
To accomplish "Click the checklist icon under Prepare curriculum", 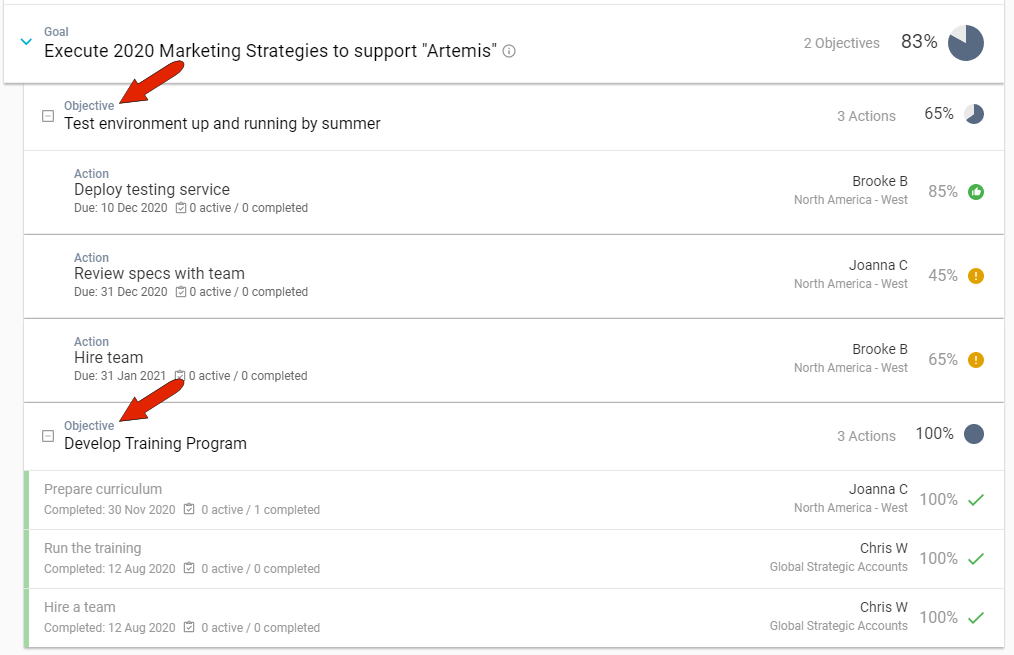I will [188, 510].
